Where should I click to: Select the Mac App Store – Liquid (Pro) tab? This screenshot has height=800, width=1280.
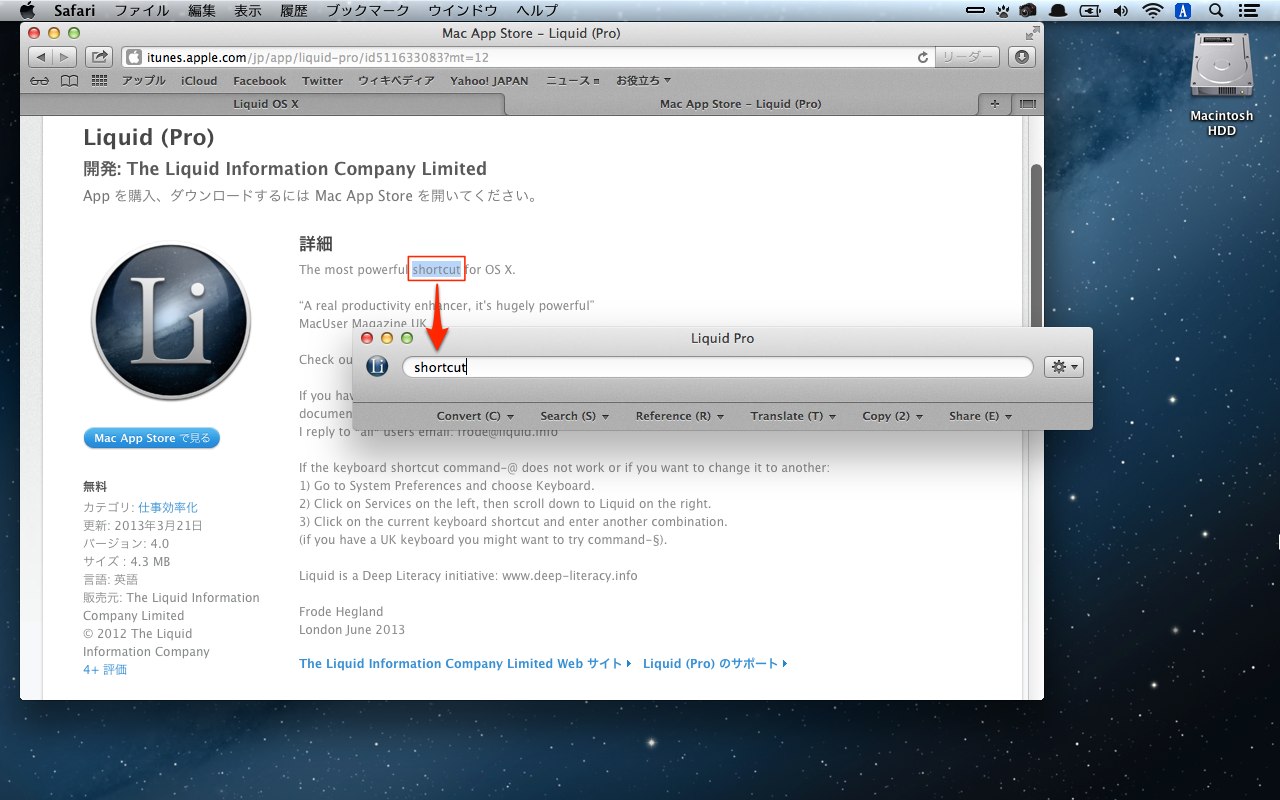[x=741, y=104]
